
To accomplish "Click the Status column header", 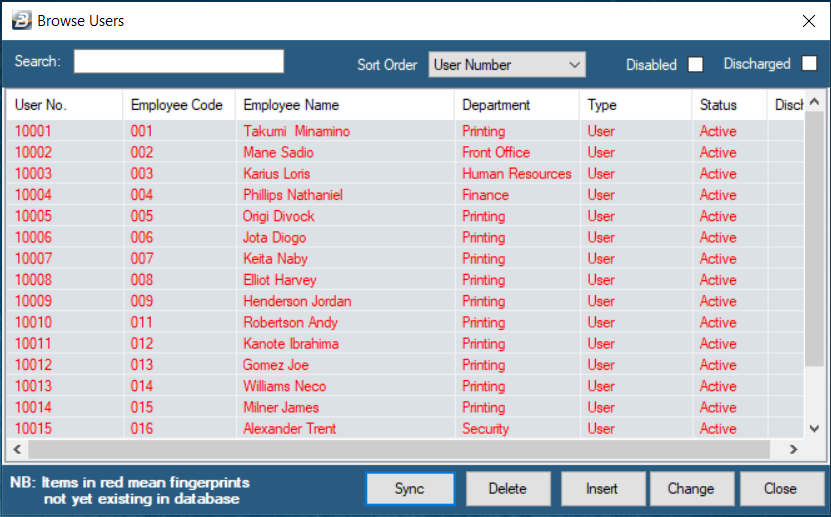I will (x=729, y=105).
